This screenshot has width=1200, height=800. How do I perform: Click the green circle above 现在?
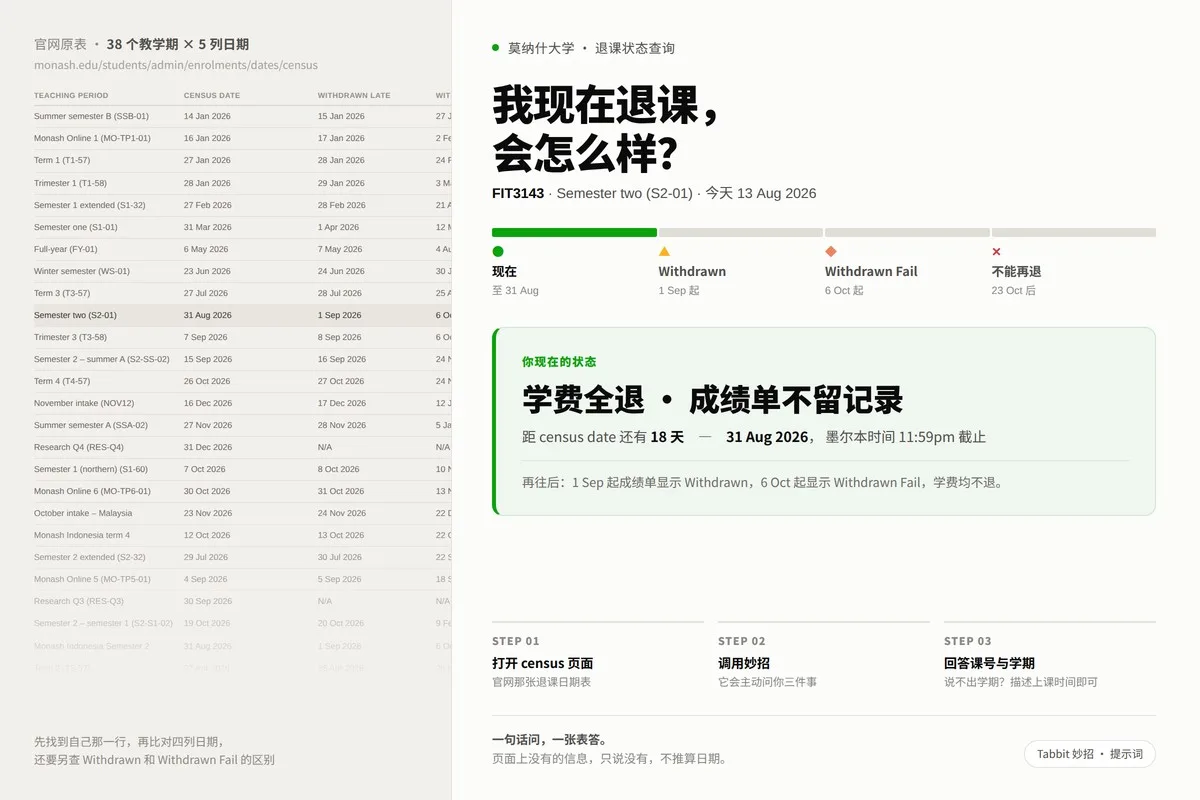tap(498, 252)
